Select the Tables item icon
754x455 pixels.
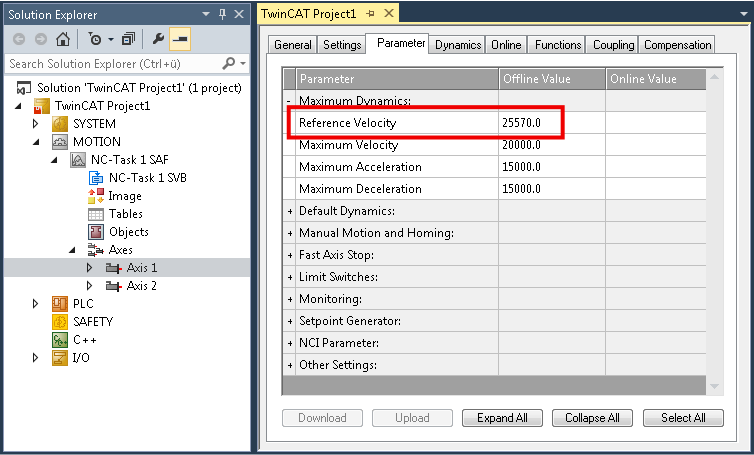point(96,214)
